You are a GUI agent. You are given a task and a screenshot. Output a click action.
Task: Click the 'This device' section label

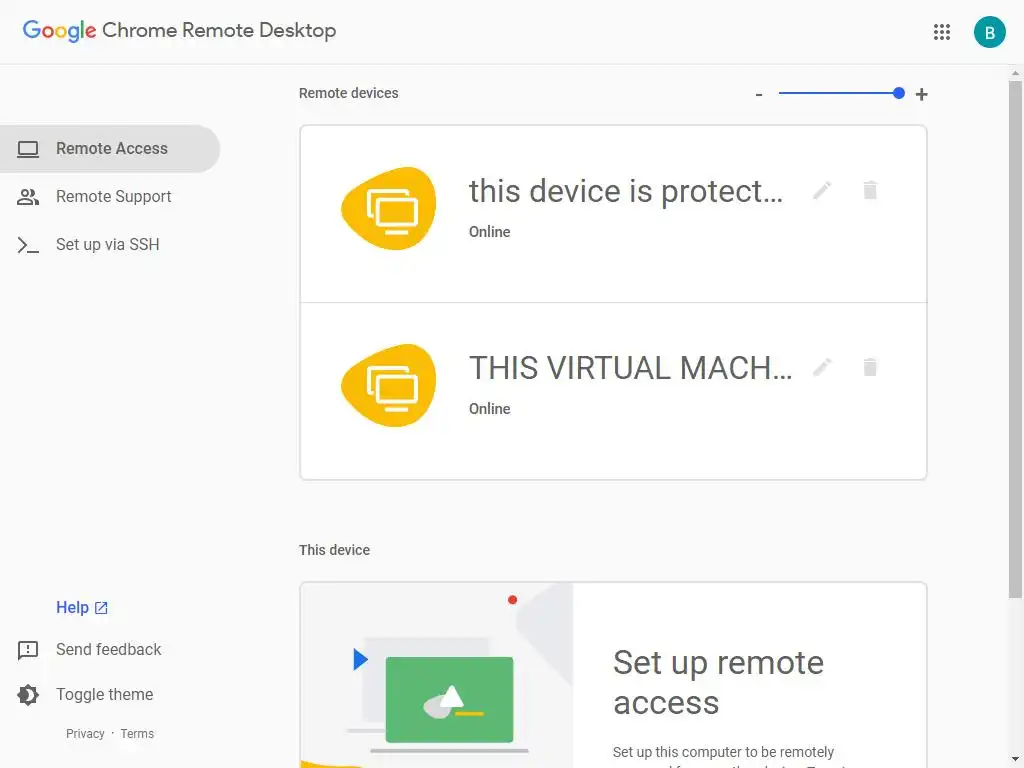tap(334, 551)
